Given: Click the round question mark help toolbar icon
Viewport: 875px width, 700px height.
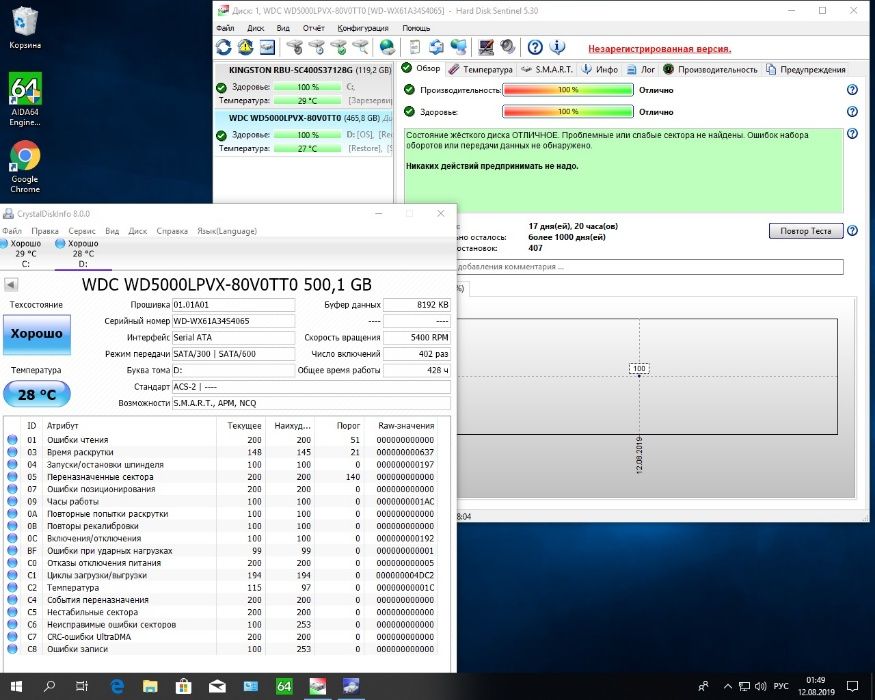Looking at the screenshot, I should [535, 48].
